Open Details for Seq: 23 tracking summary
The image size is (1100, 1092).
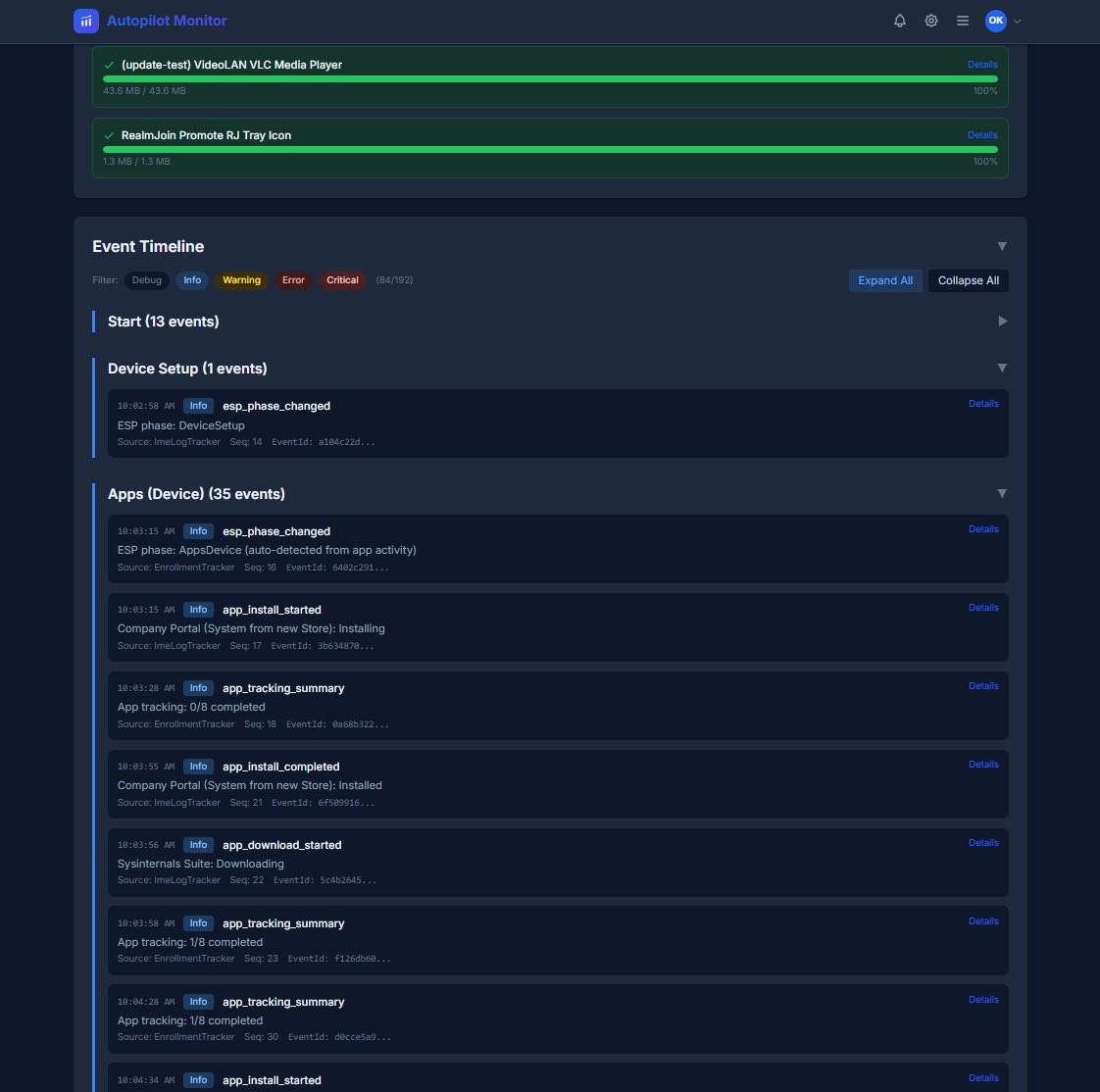(x=983, y=922)
